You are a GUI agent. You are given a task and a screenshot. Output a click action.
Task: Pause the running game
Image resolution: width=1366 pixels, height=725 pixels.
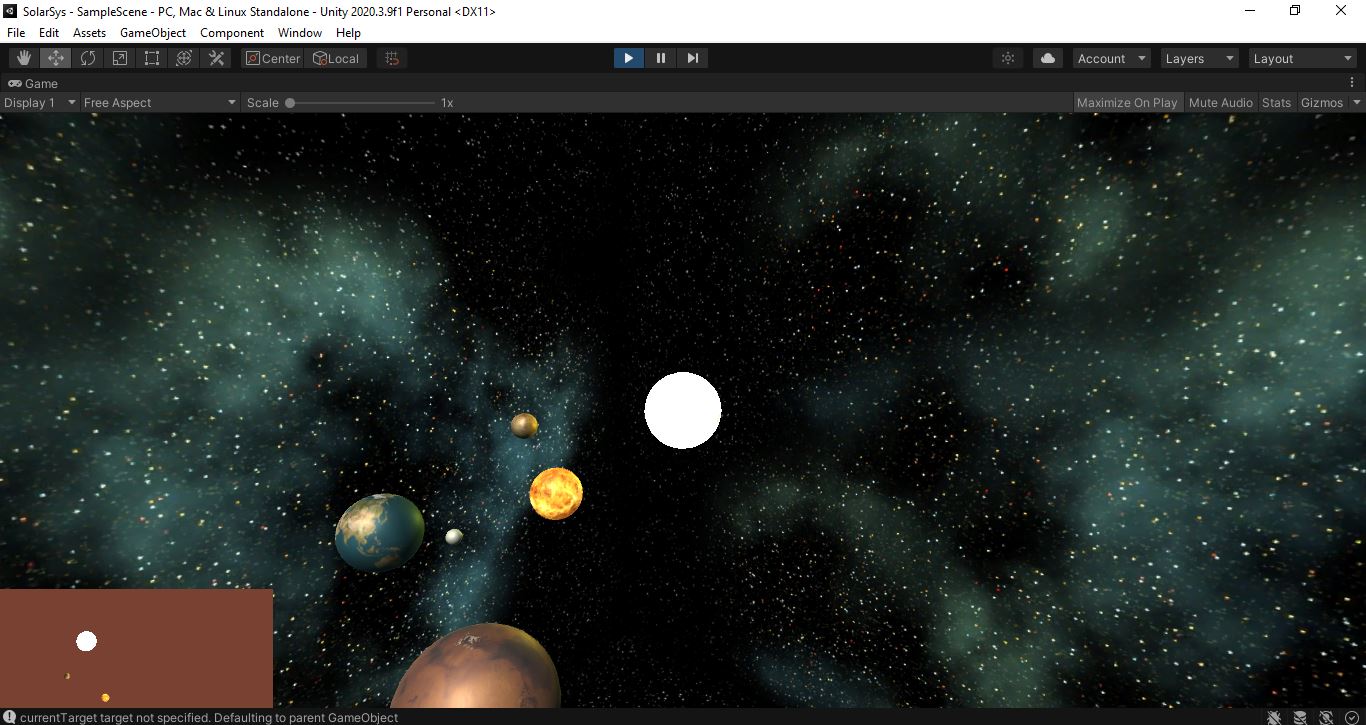660,58
